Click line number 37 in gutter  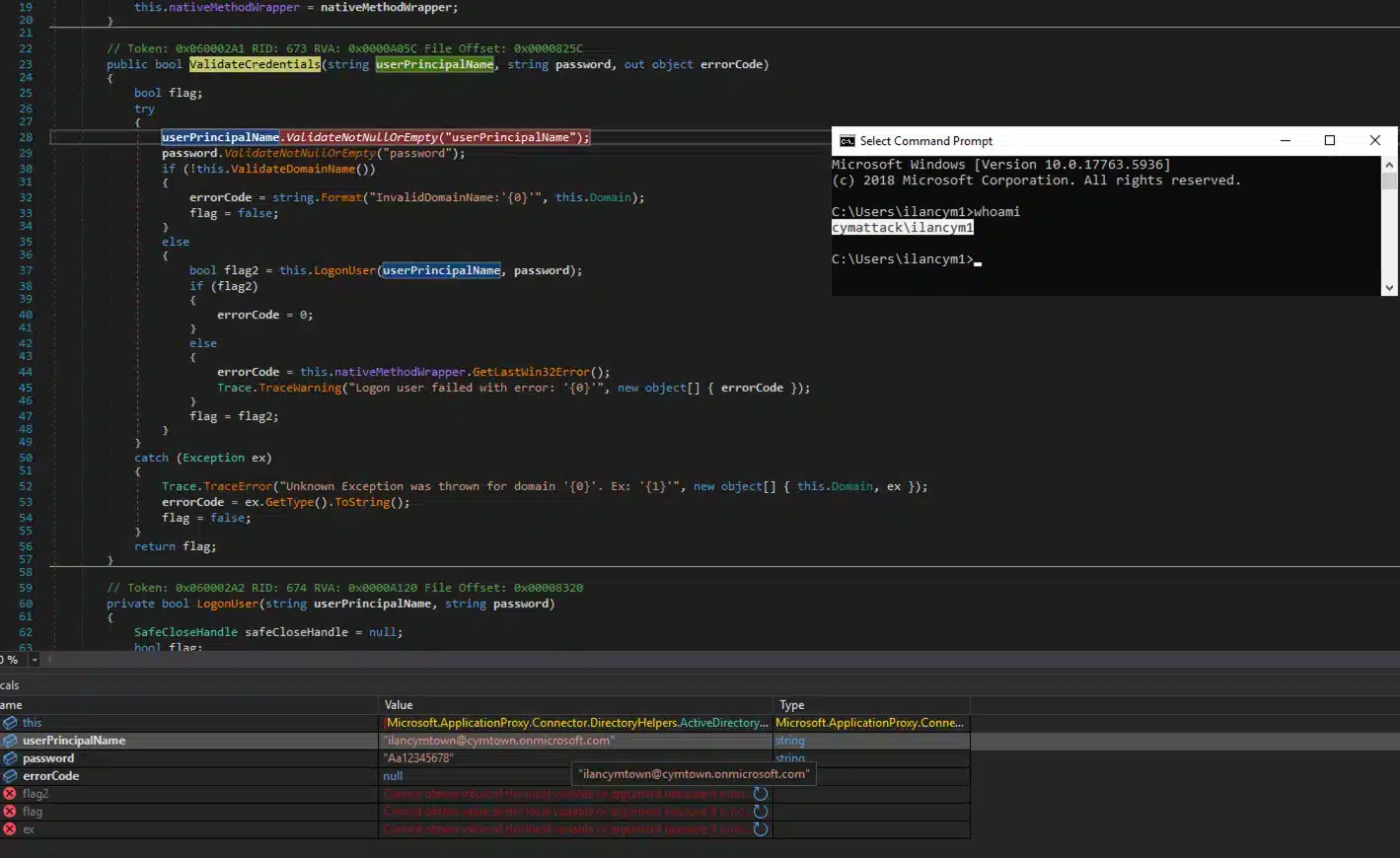point(26,270)
